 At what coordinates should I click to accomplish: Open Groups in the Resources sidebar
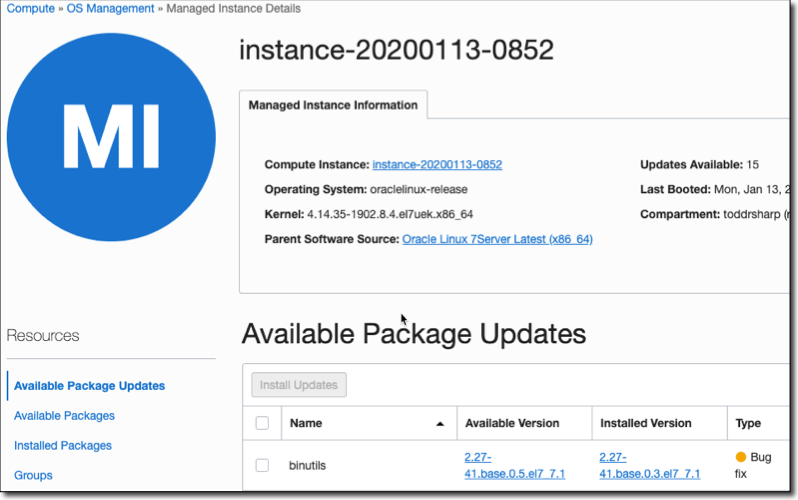(33, 476)
